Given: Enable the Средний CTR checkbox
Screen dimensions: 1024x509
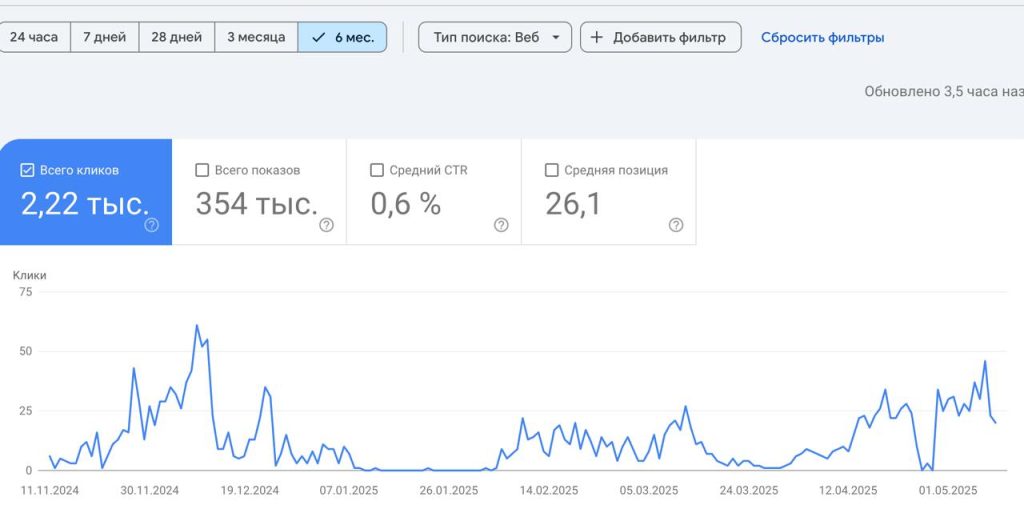Looking at the screenshot, I should pyautogui.click(x=377, y=171).
